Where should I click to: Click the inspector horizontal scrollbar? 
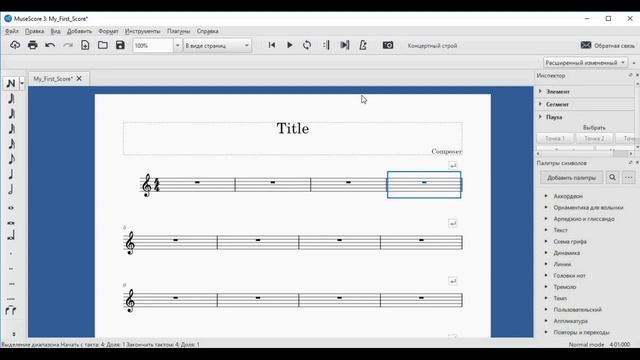(x=585, y=154)
